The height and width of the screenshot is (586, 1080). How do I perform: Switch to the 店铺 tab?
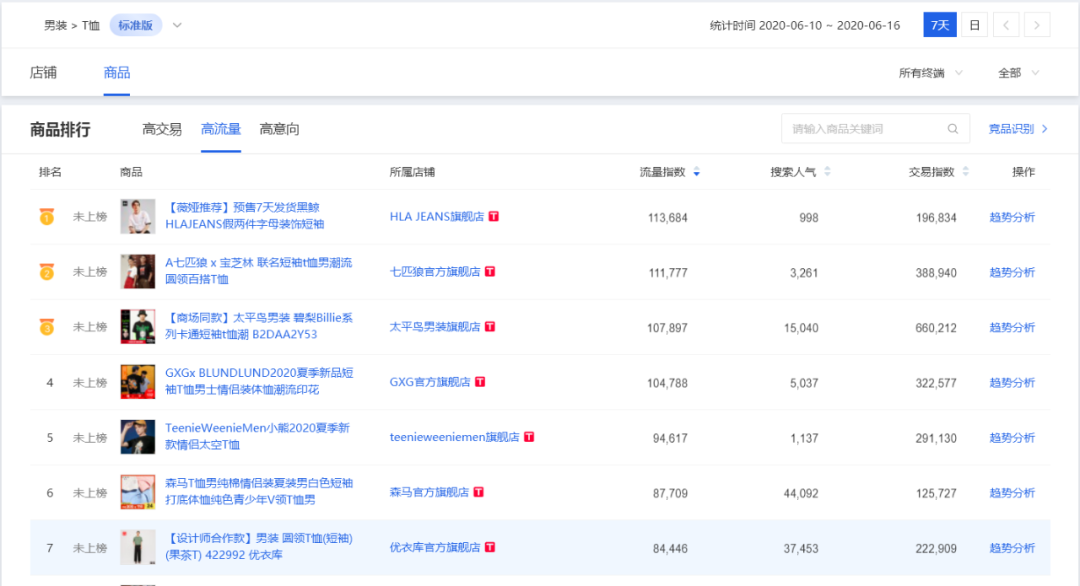43,73
